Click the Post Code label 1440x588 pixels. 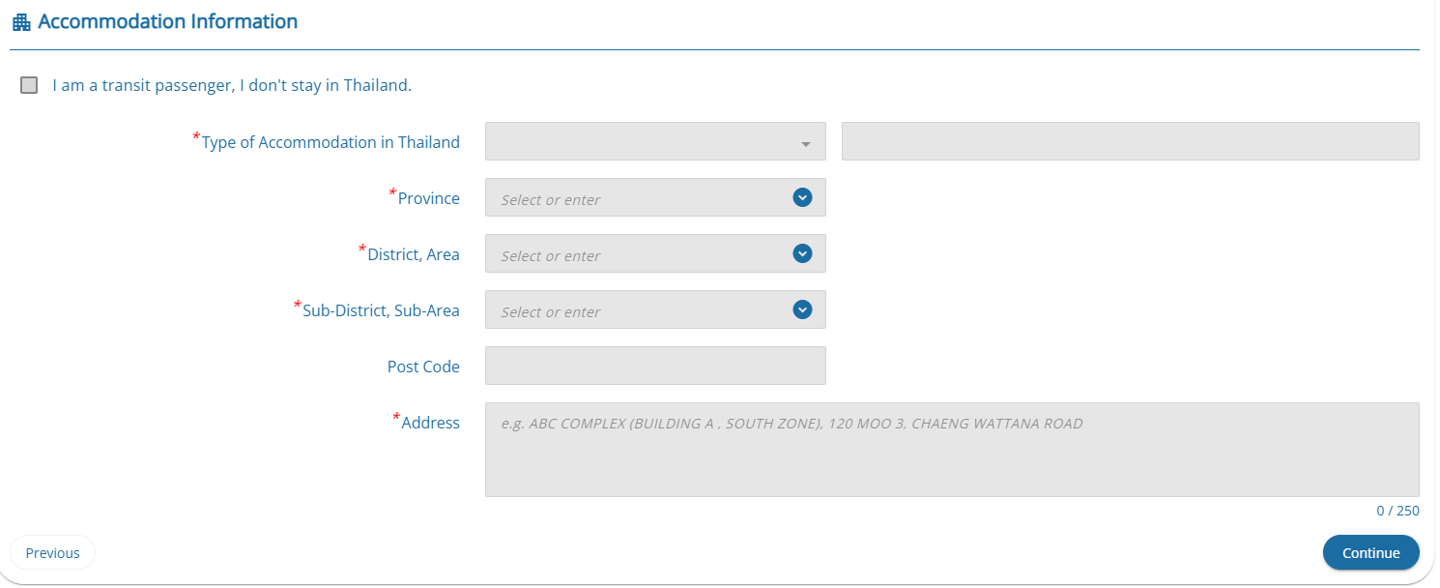423,366
